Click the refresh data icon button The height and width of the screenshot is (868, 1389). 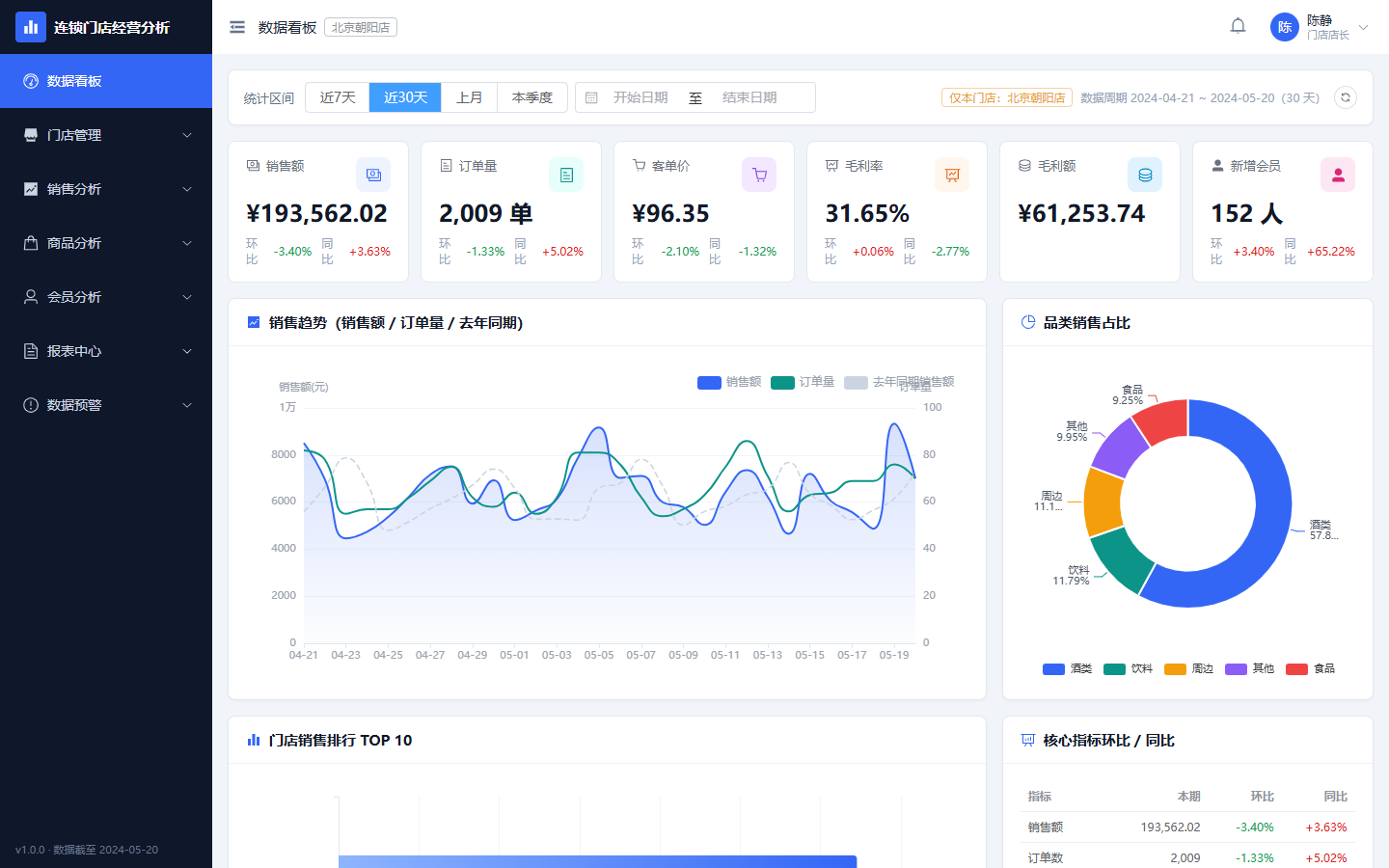pos(1346,97)
